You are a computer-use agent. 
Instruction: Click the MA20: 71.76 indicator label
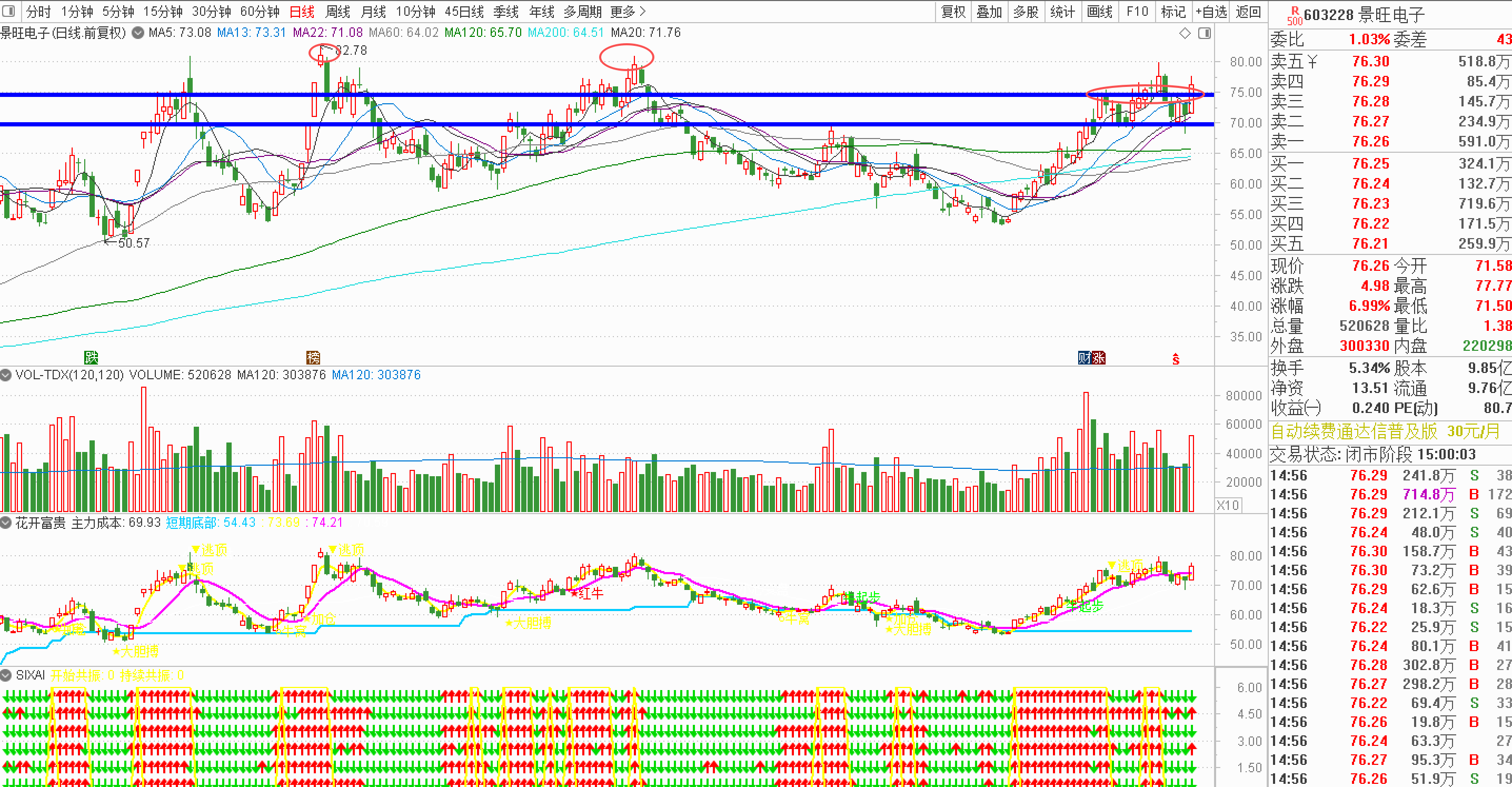tap(645, 33)
